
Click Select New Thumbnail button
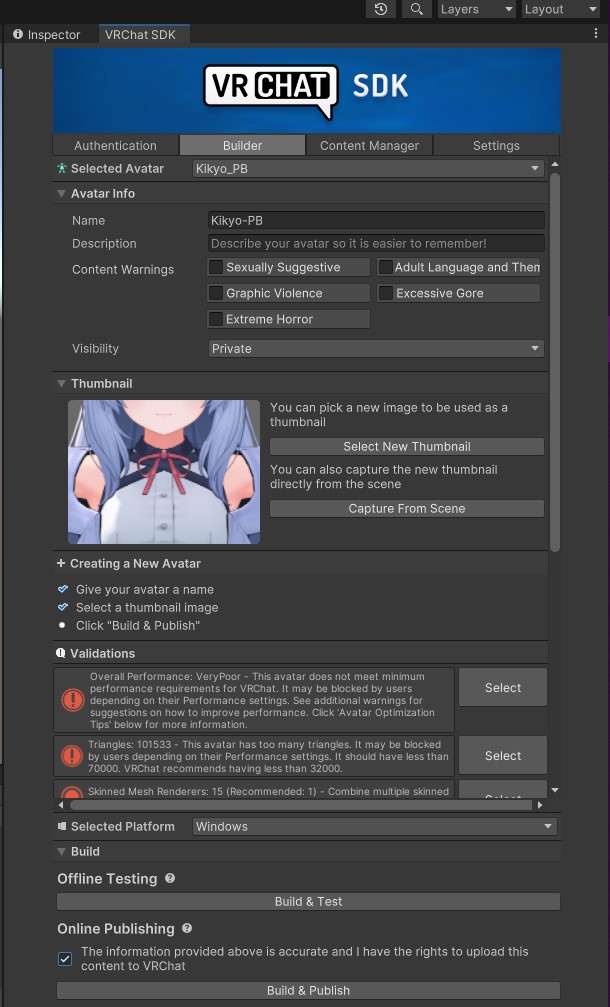406,446
